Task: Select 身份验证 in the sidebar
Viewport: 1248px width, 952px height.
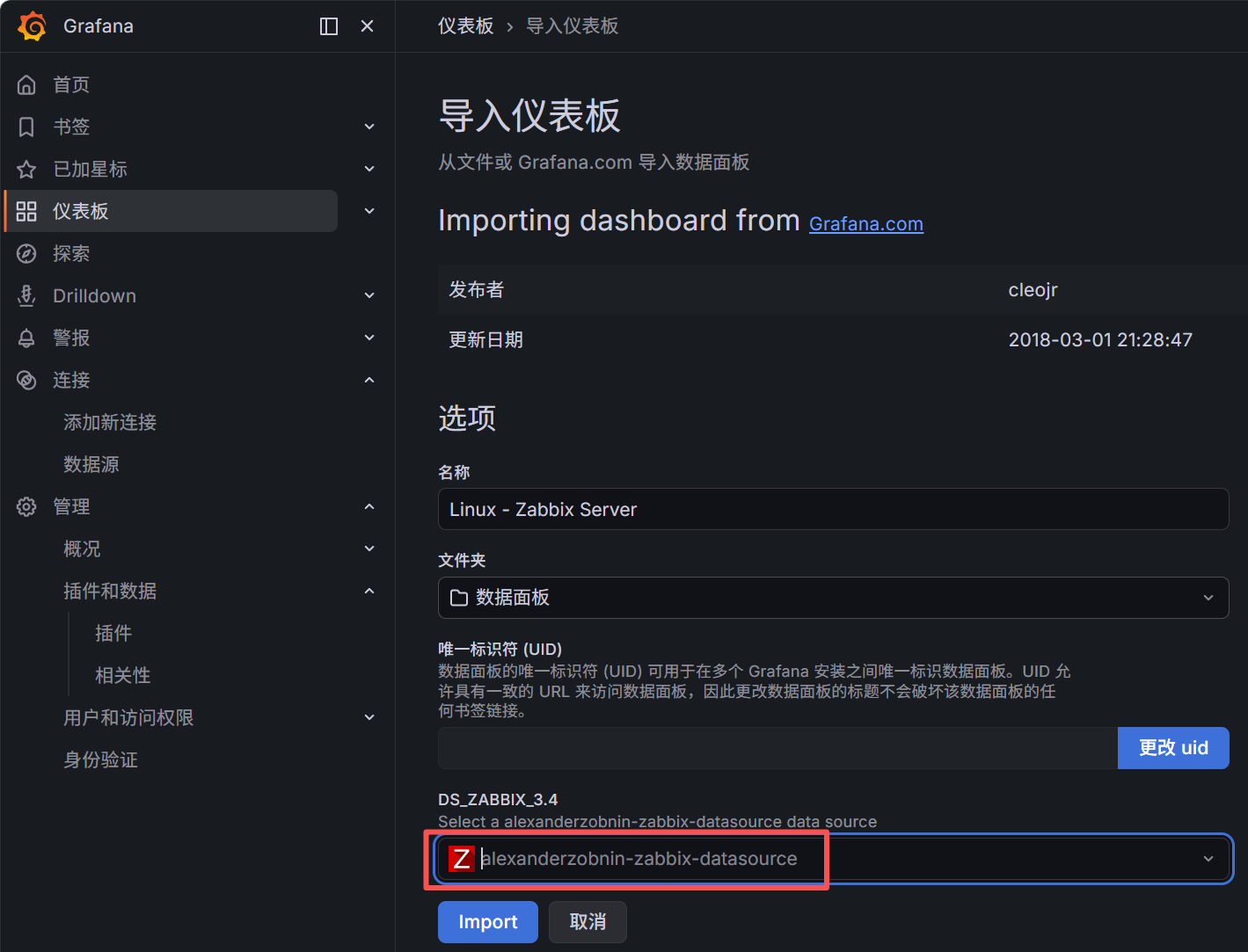Action: 100,759
